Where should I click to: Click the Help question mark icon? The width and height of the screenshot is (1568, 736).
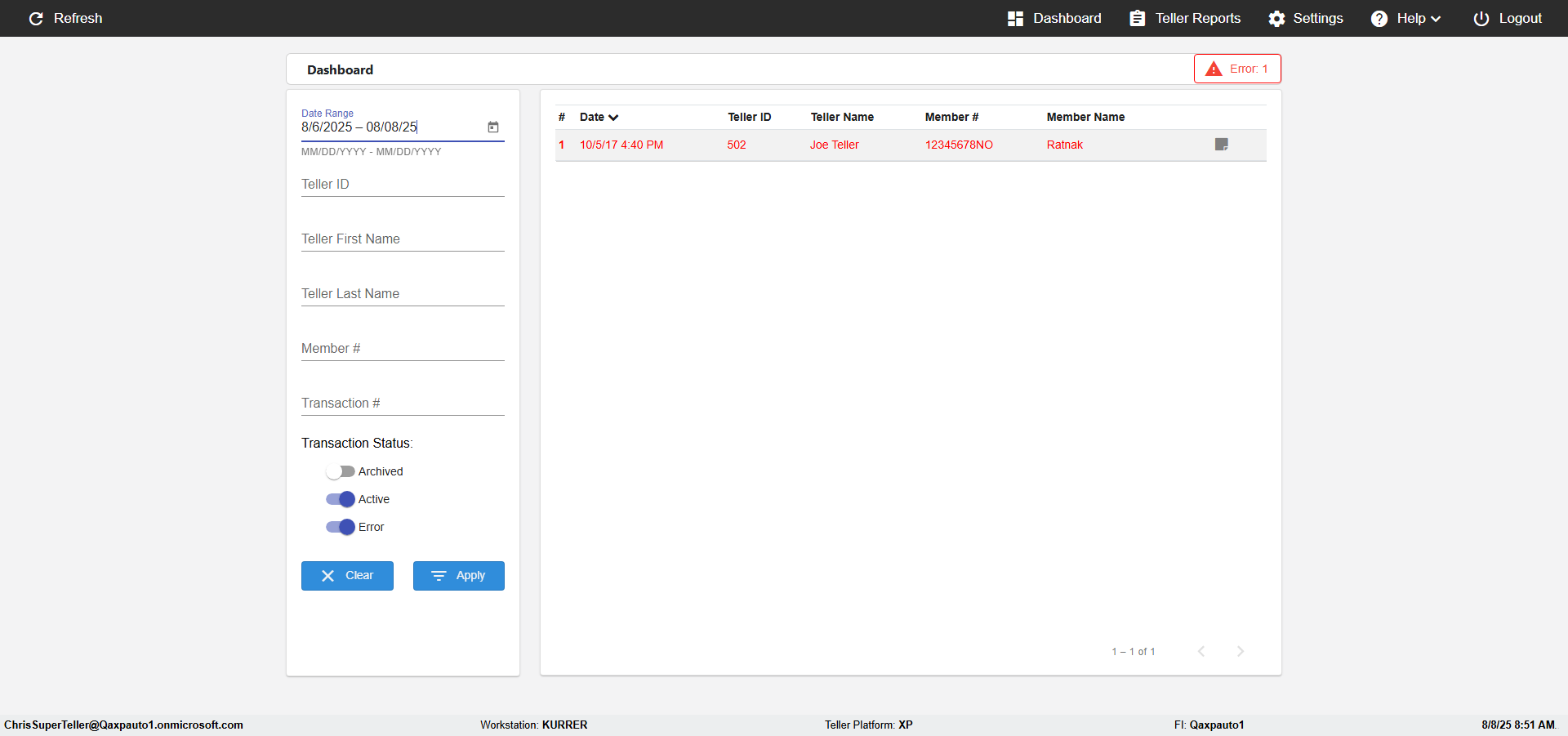click(1379, 19)
